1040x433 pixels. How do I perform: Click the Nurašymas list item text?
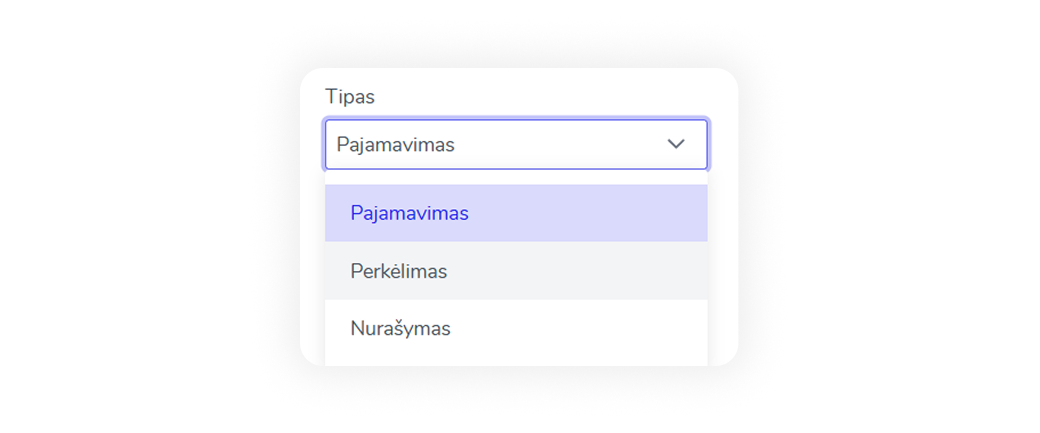400,328
